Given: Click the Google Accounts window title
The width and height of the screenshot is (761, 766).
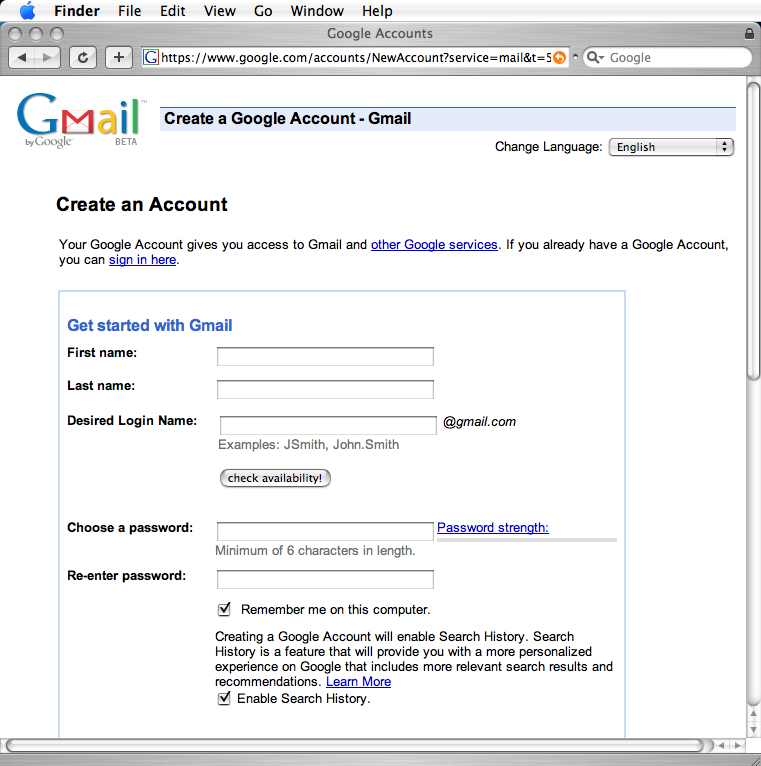Looking at the screenshot, I should (380, 33).
